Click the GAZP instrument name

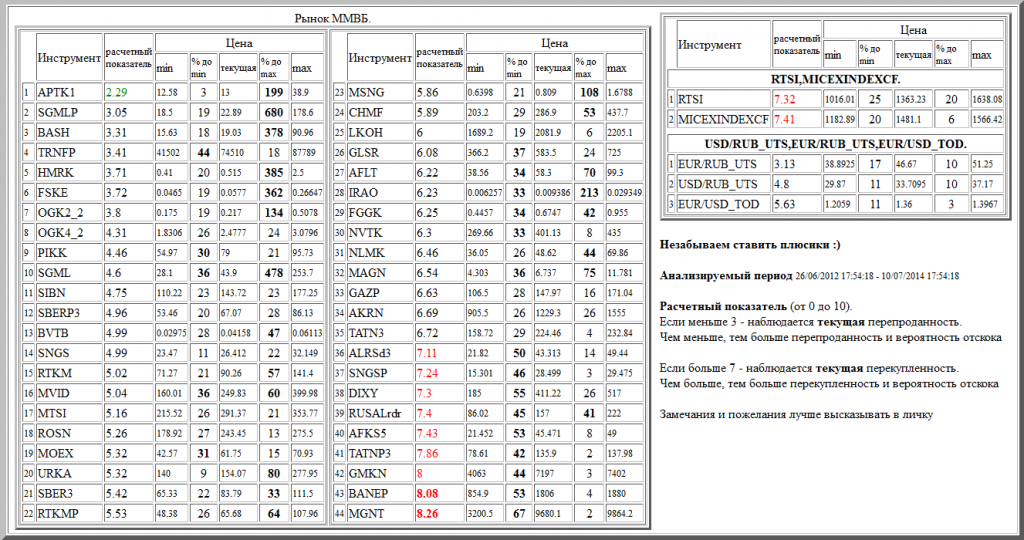point(362,292)
